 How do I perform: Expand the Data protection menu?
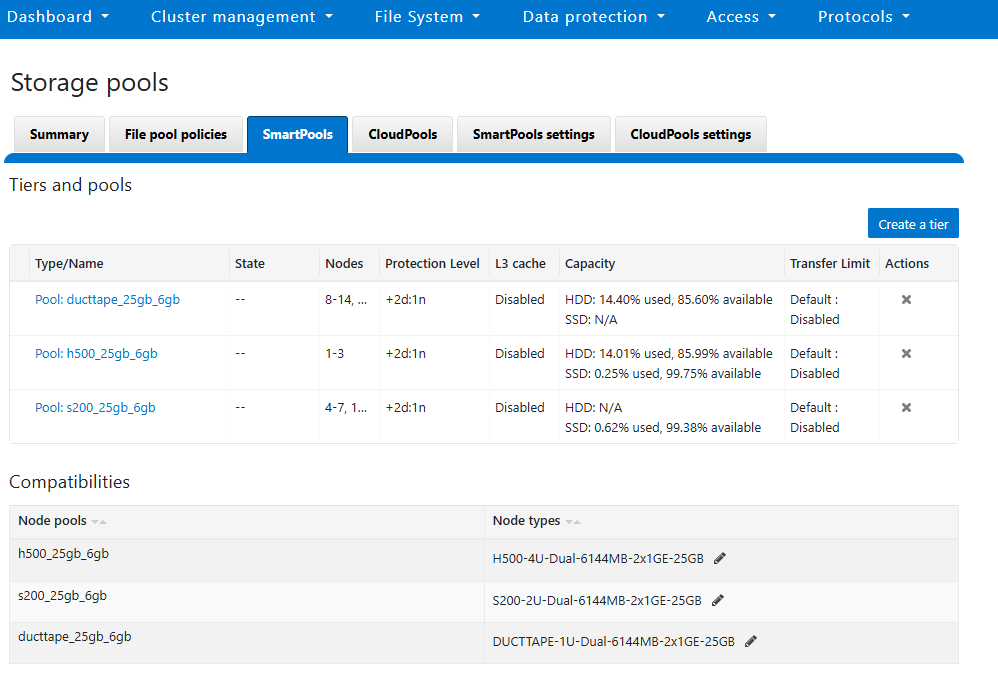pos(594,17)
